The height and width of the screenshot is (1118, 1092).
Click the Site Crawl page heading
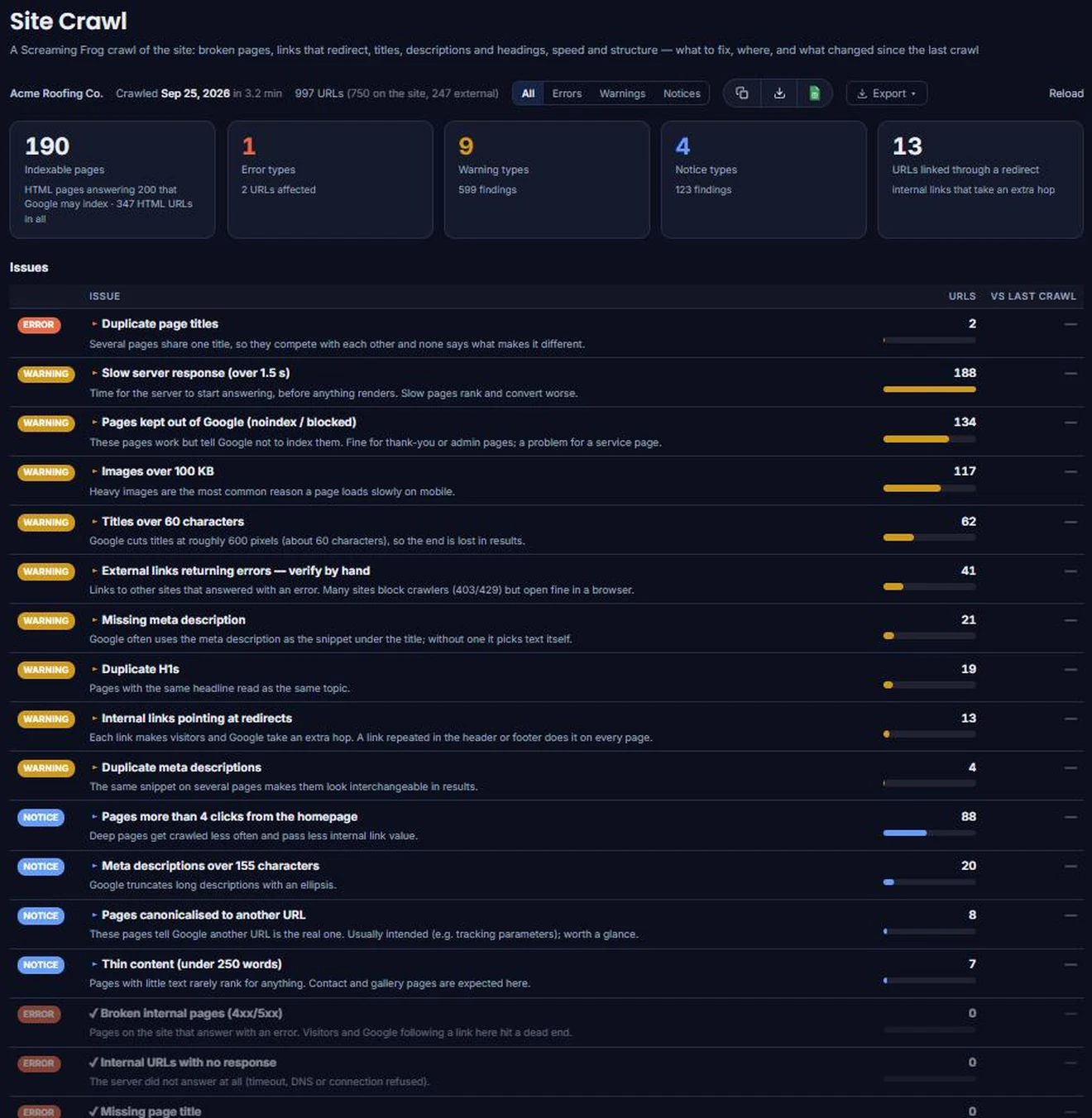(69, 21)
